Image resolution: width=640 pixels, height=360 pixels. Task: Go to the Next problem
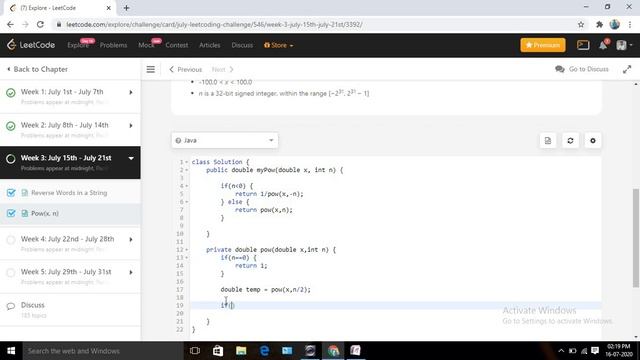[x=222, y=69]
